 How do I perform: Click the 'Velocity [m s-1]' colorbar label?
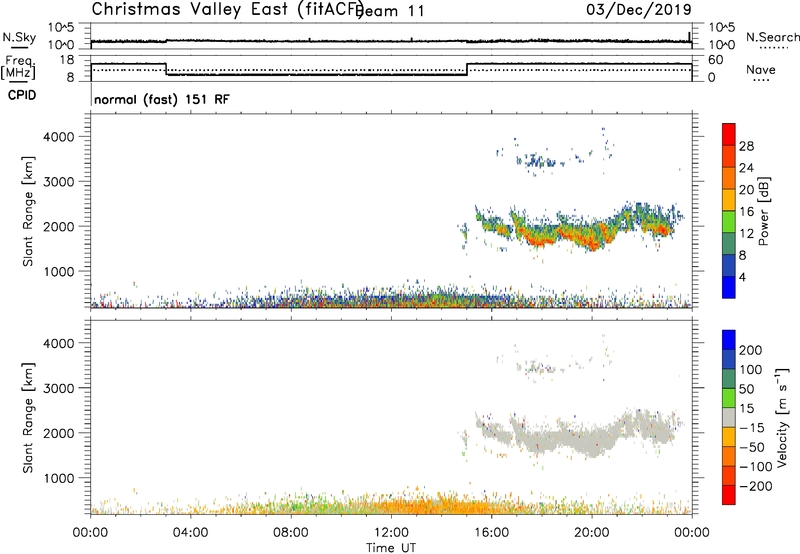[x=782, y=418]
